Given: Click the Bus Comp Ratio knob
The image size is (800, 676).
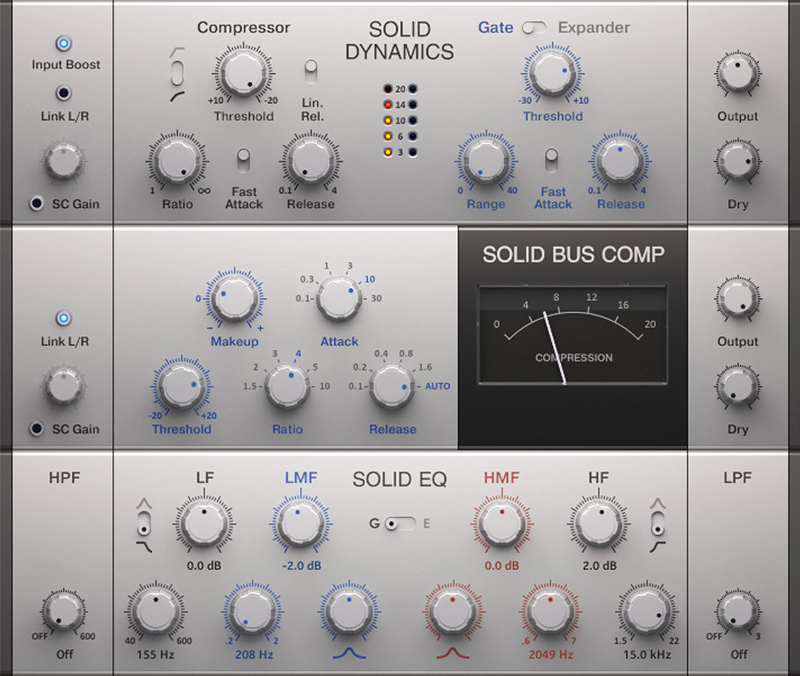Looking at the screenshot, I should [x=287, y=386].
